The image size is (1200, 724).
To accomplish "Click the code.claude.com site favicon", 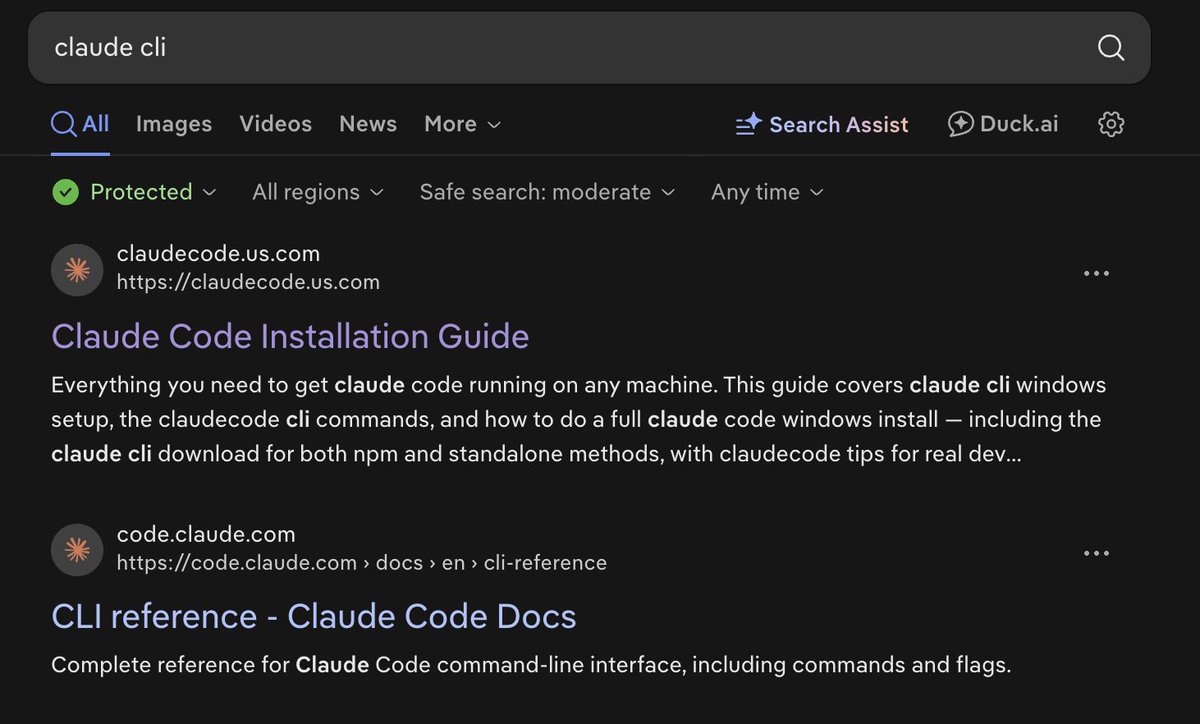I will 77,550.
